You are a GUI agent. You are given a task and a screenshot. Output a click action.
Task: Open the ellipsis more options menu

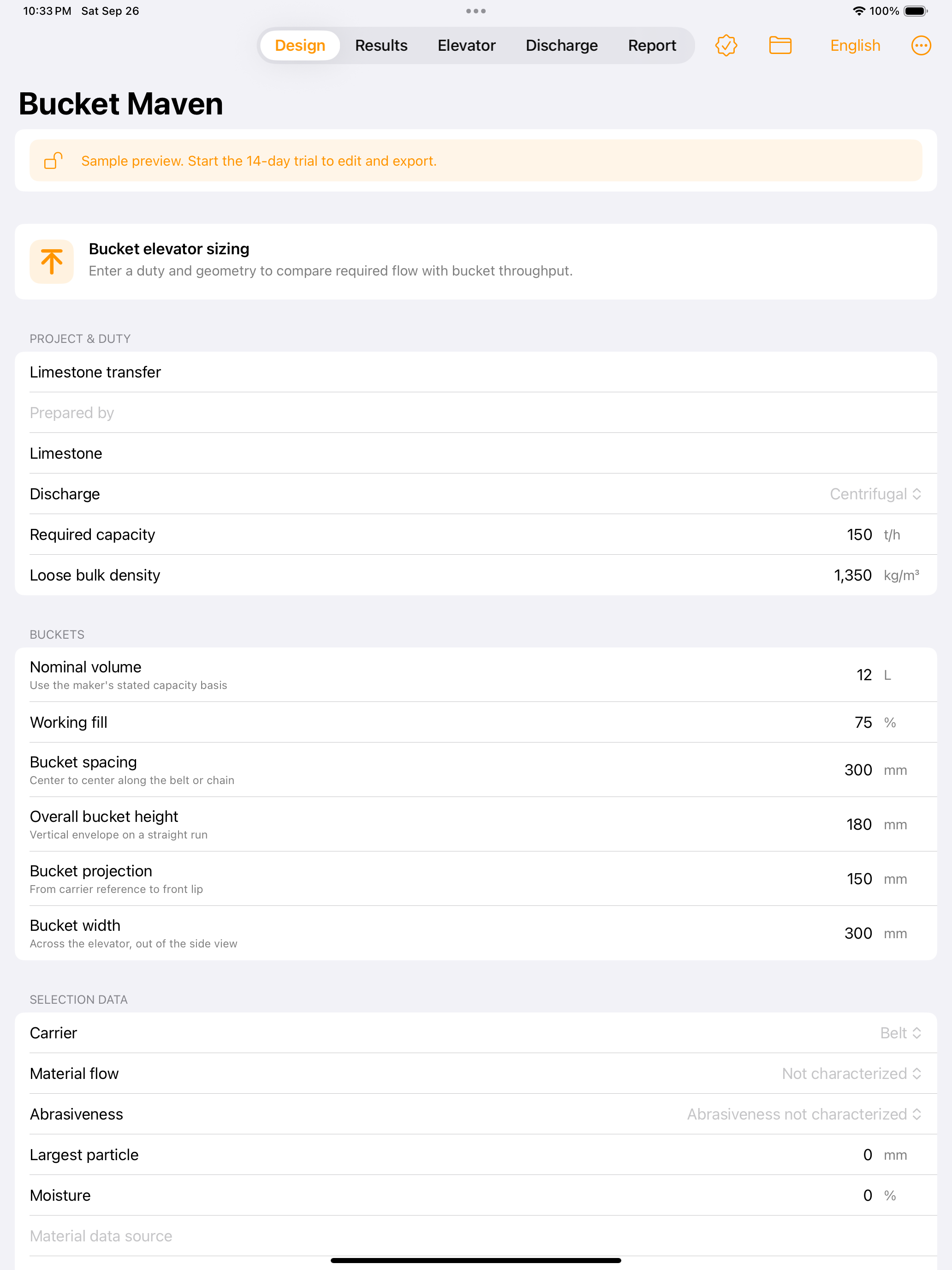(921, 45)
